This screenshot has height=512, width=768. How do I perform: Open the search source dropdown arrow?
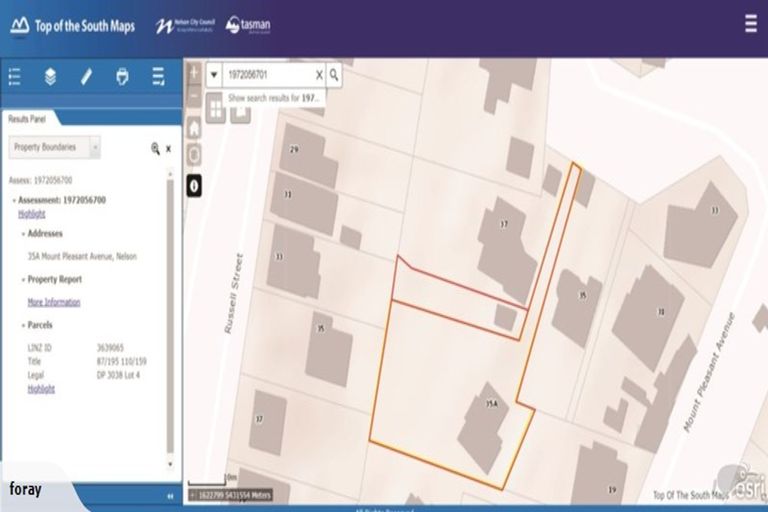click(214, 75)
